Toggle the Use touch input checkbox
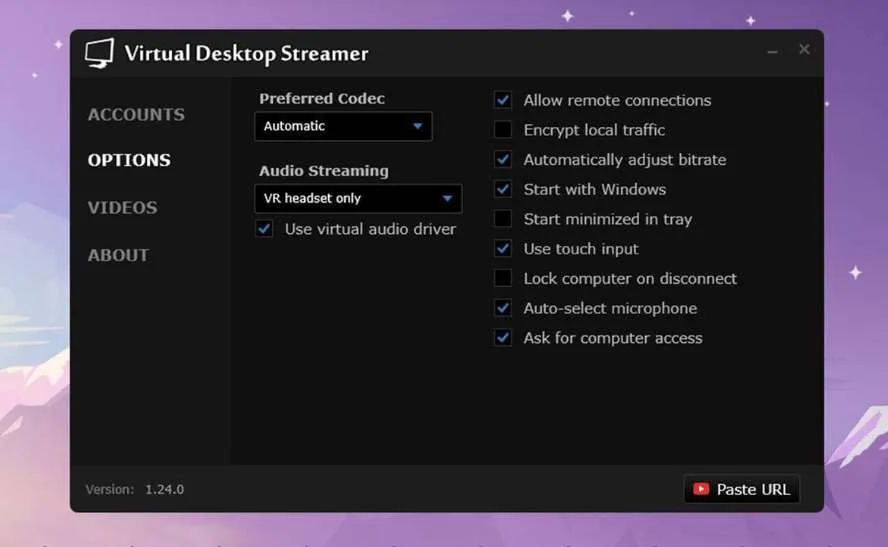This screenshot has height=547, width=888. click(x=503, y=249)
